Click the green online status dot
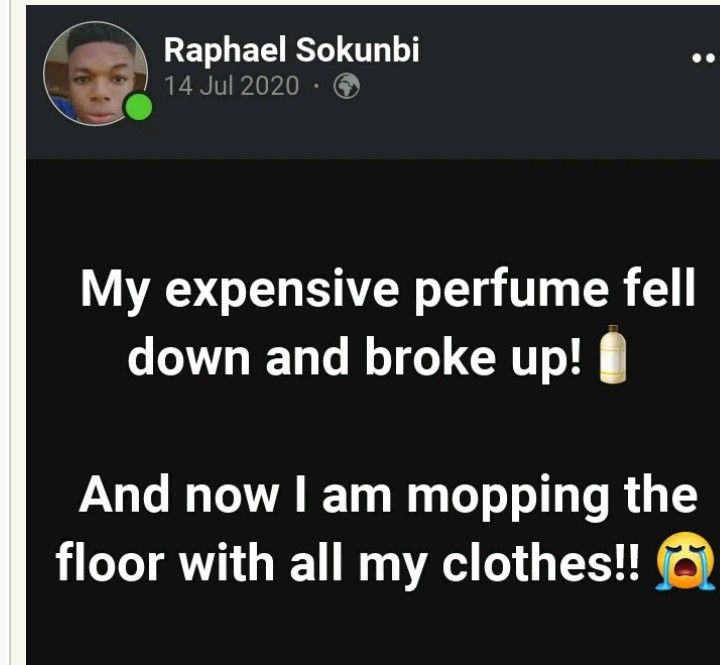Image resolution: width=720 pixels, height=665 pixels. click(139, 107)
